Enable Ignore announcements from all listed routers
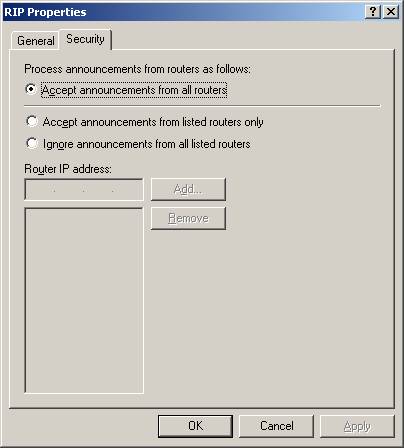Viewport: 404px width, 448px height. [32, 143]
